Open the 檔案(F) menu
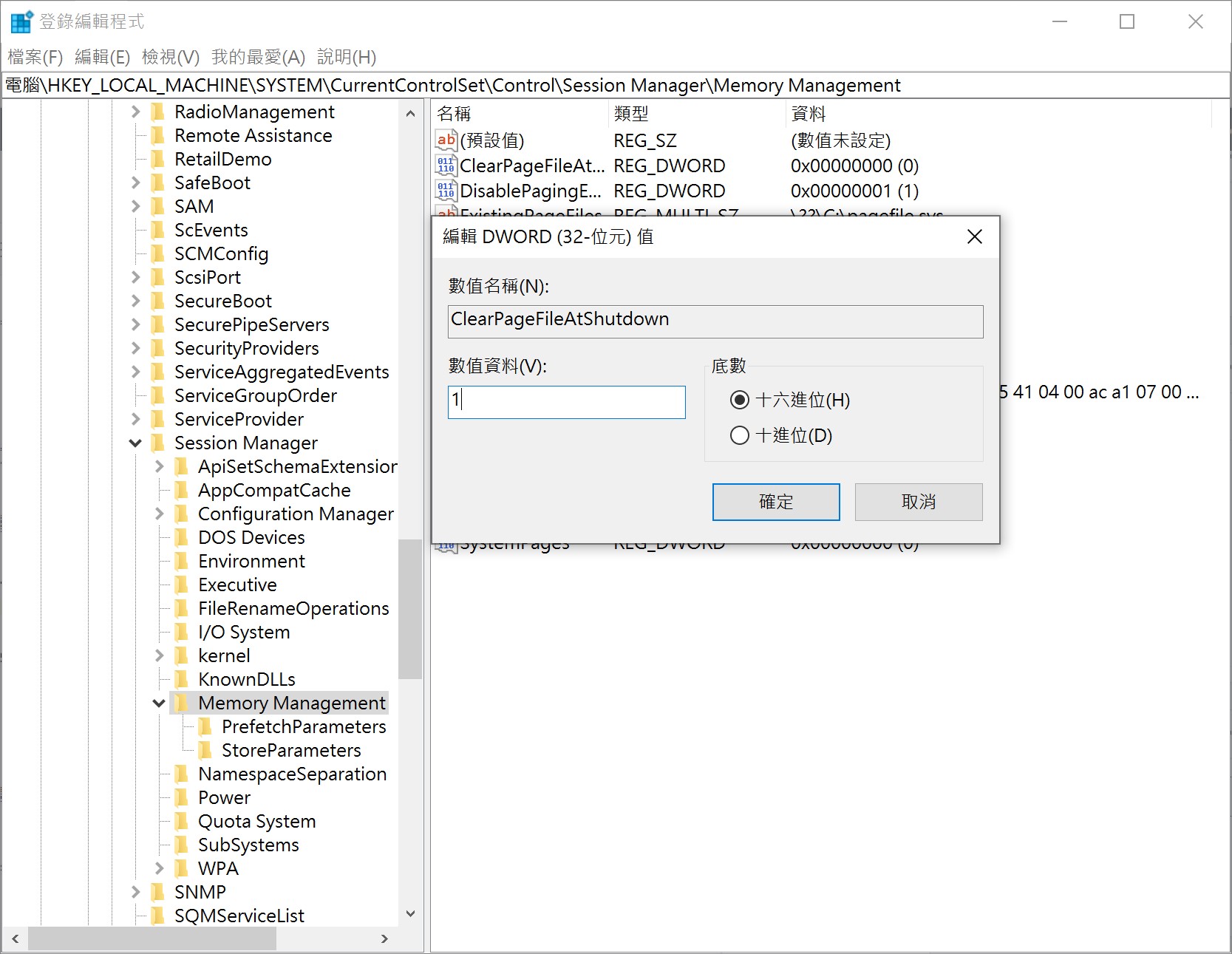 point(35,57)
